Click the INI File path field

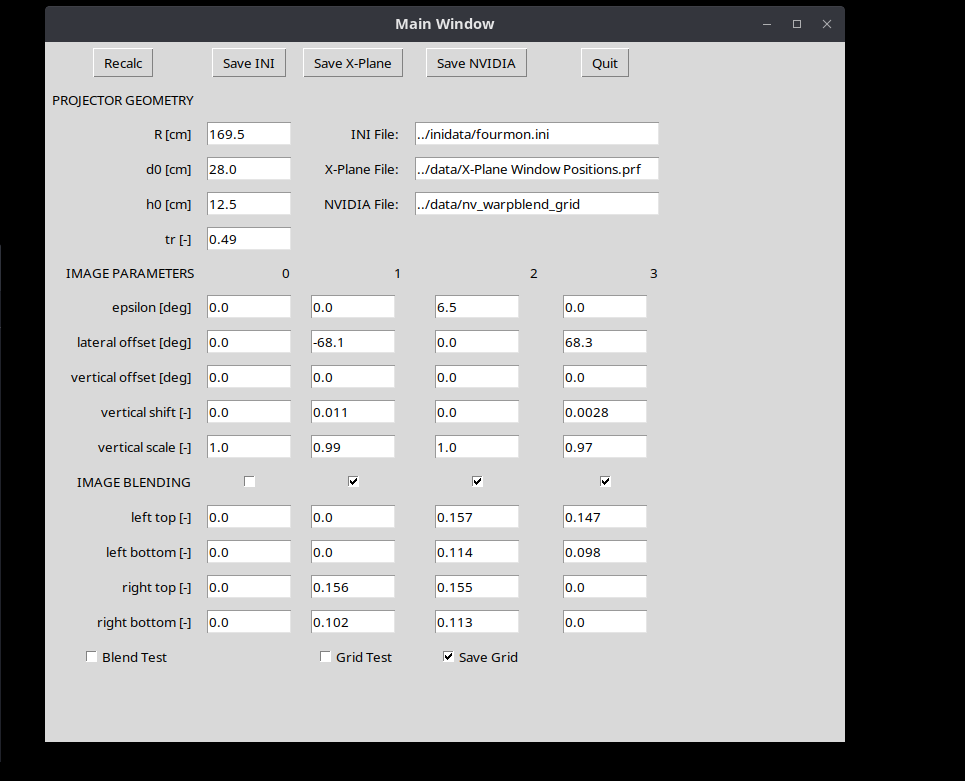(x=536, y=134)
